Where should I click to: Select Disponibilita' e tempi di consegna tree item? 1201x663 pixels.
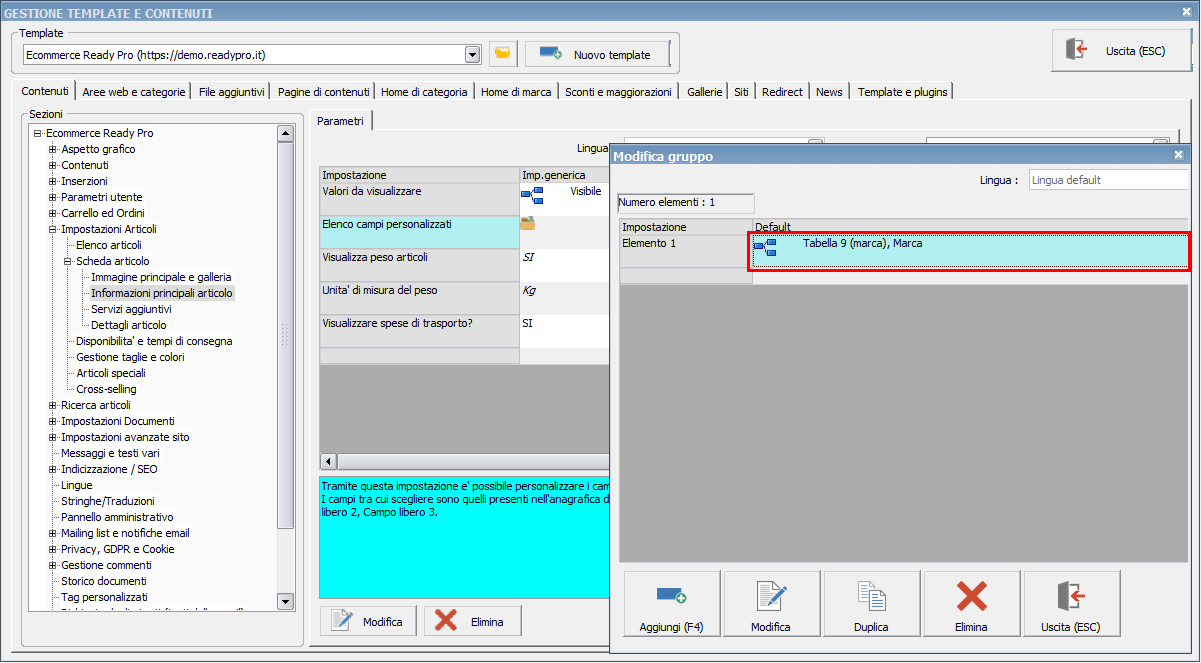[x=154, y=341]
